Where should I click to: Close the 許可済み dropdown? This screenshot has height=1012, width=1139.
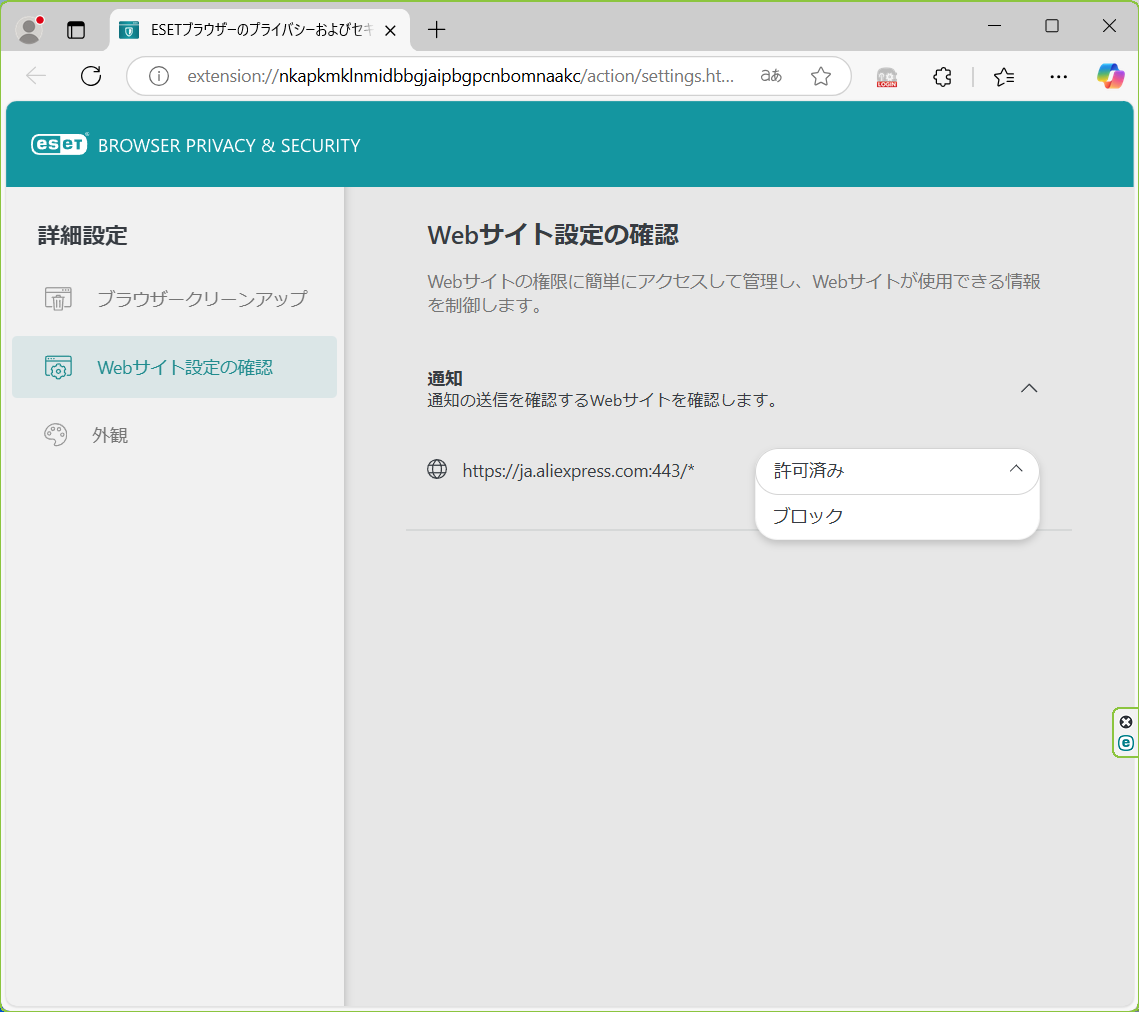click(x=897, y=471)
